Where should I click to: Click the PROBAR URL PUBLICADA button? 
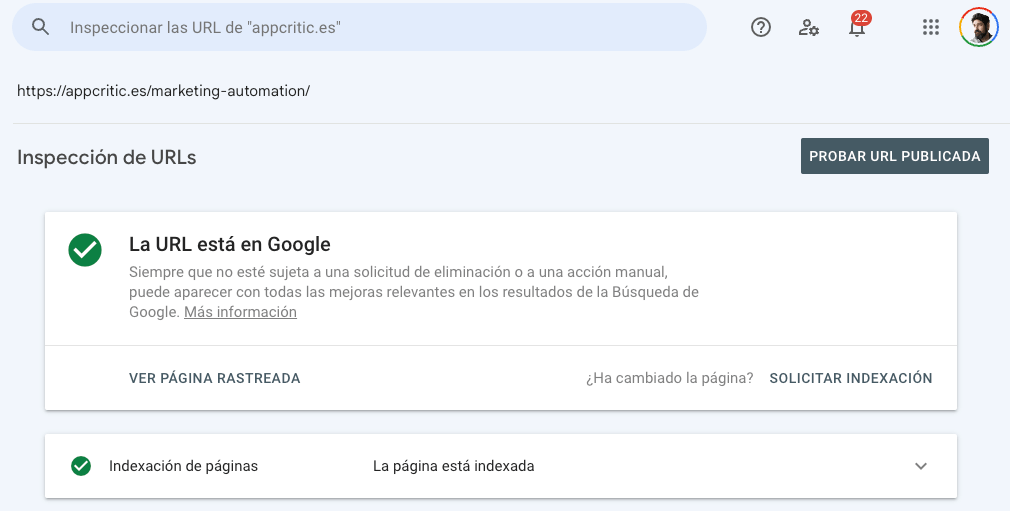[x=895, y=156]
